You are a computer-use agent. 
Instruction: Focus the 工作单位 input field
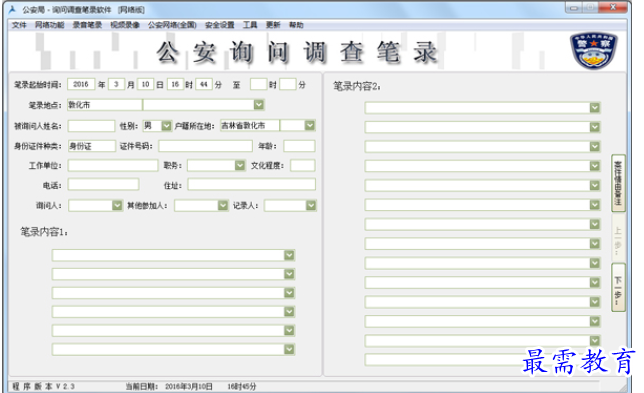pos(113,165)
